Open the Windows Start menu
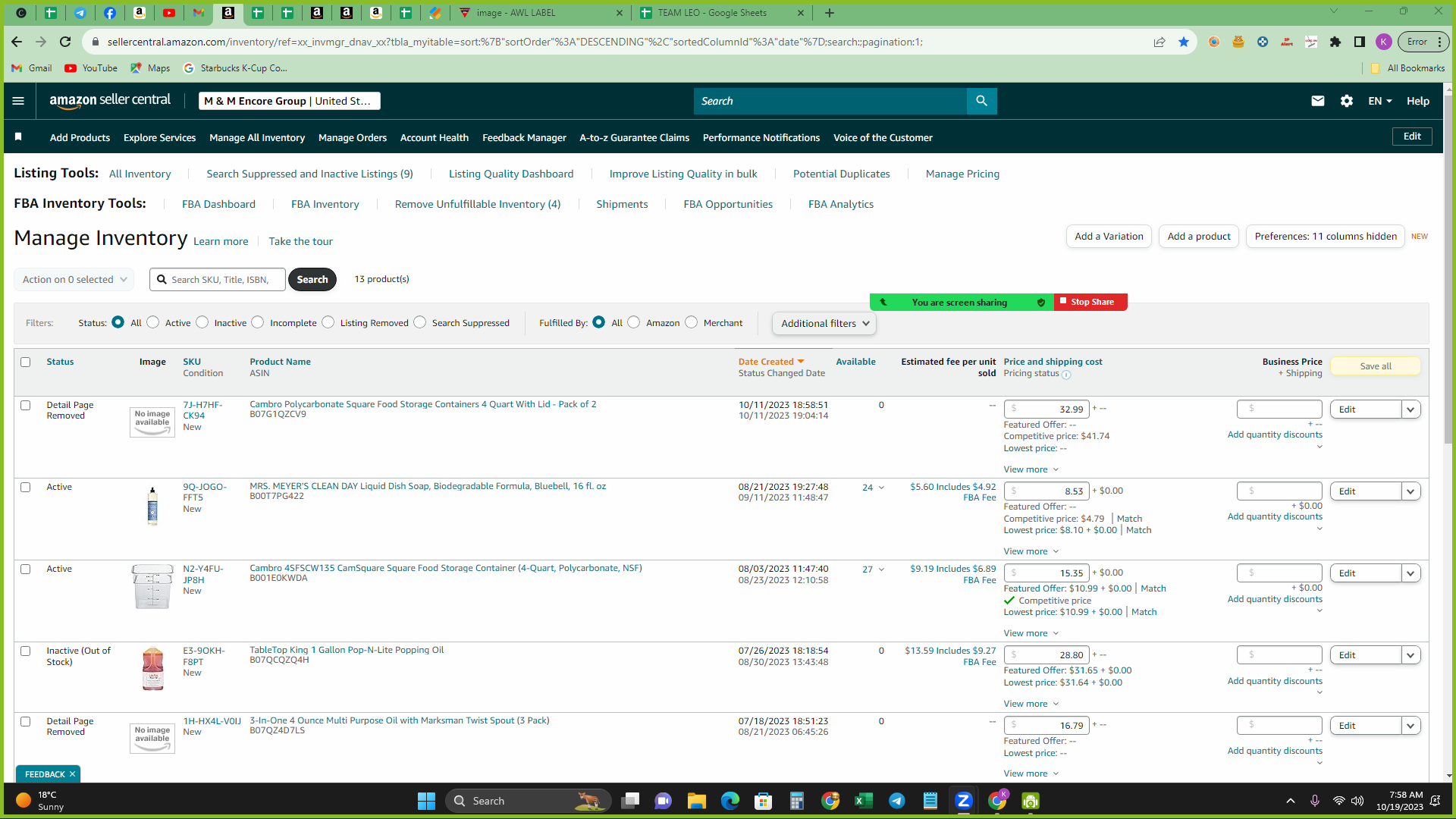This screenshot has height=819, width=1456. point(426,801)
